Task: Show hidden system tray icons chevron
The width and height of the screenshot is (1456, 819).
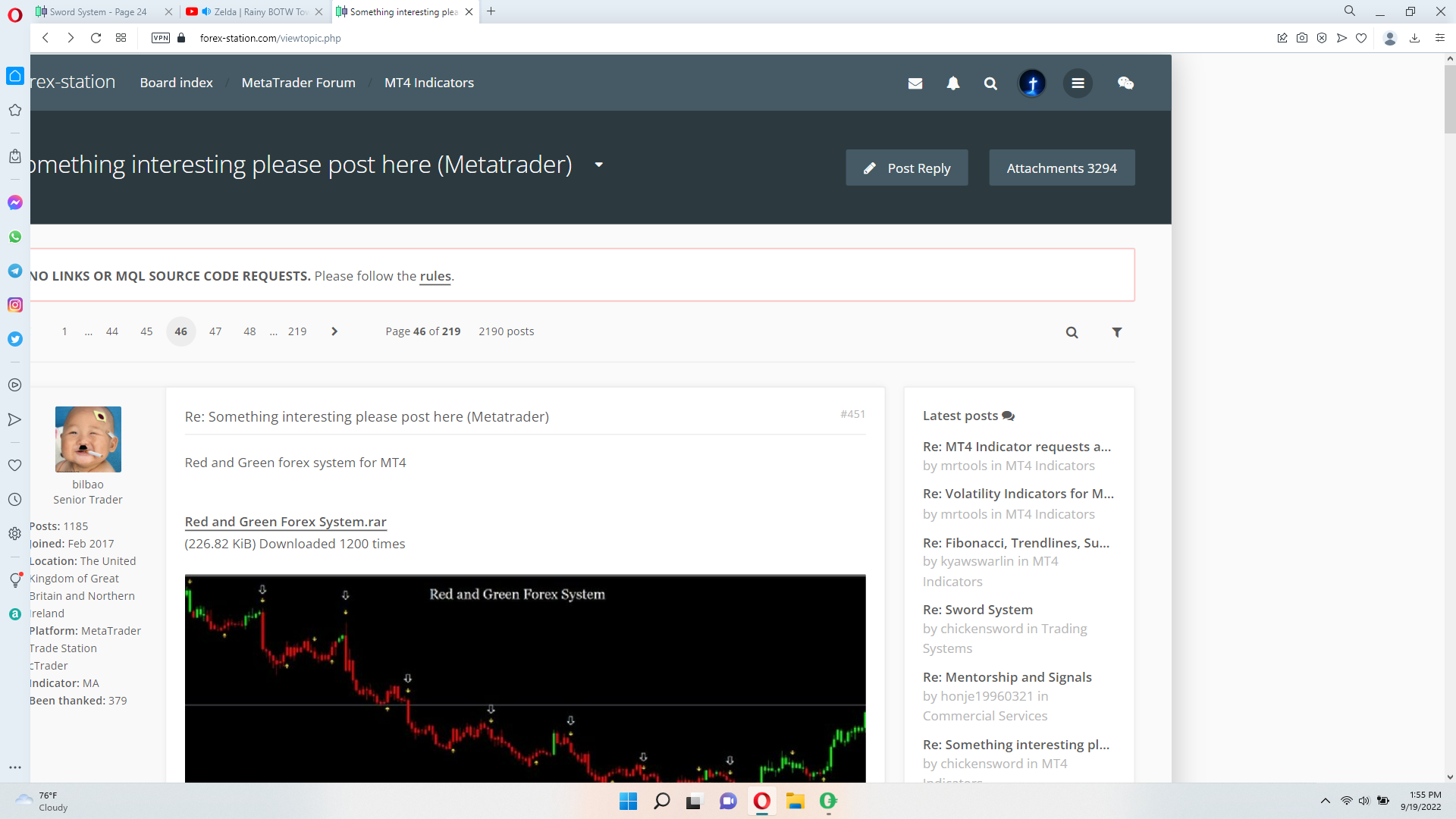Action: [1326, 801]
